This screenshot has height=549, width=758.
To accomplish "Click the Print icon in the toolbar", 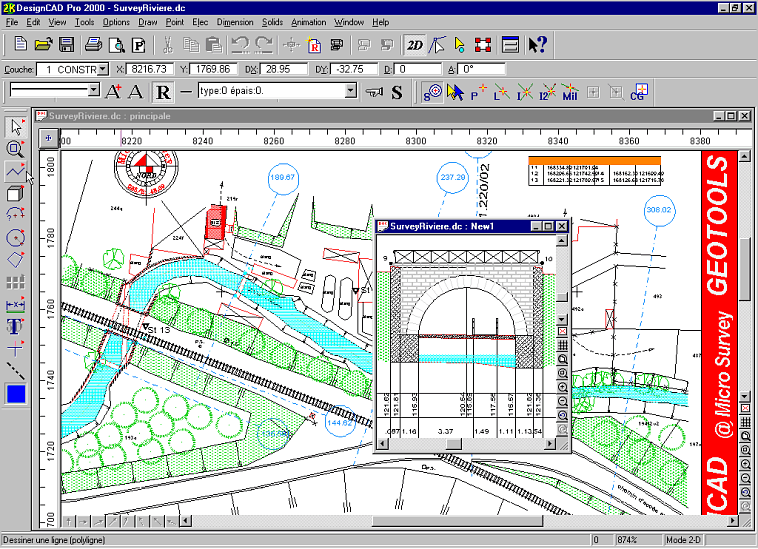I will click(x=92, y=45).
